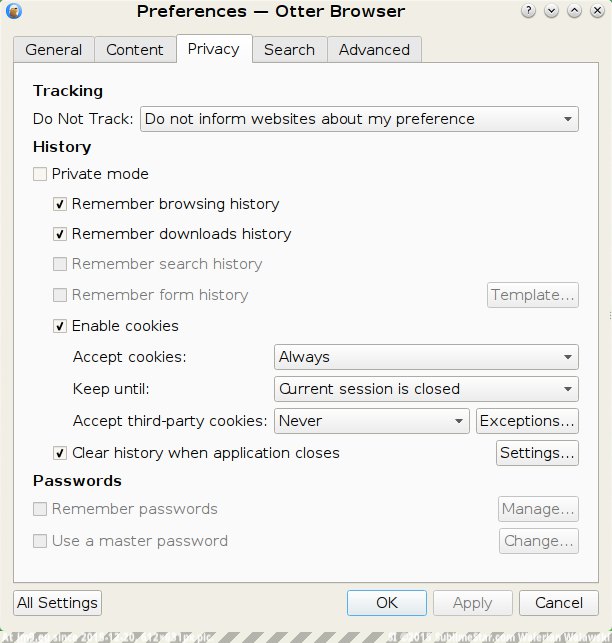Toggle Remember search history checkbox

click(60, 264)
